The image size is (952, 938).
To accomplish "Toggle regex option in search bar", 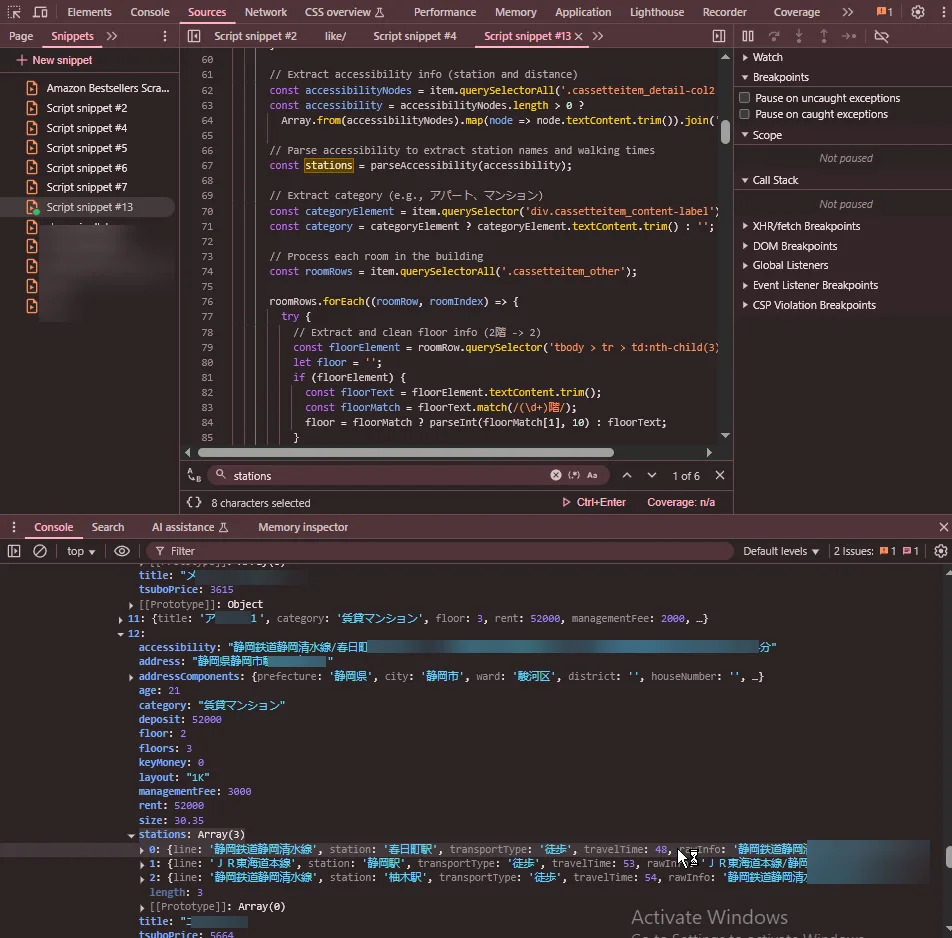I will click(573, 476).
